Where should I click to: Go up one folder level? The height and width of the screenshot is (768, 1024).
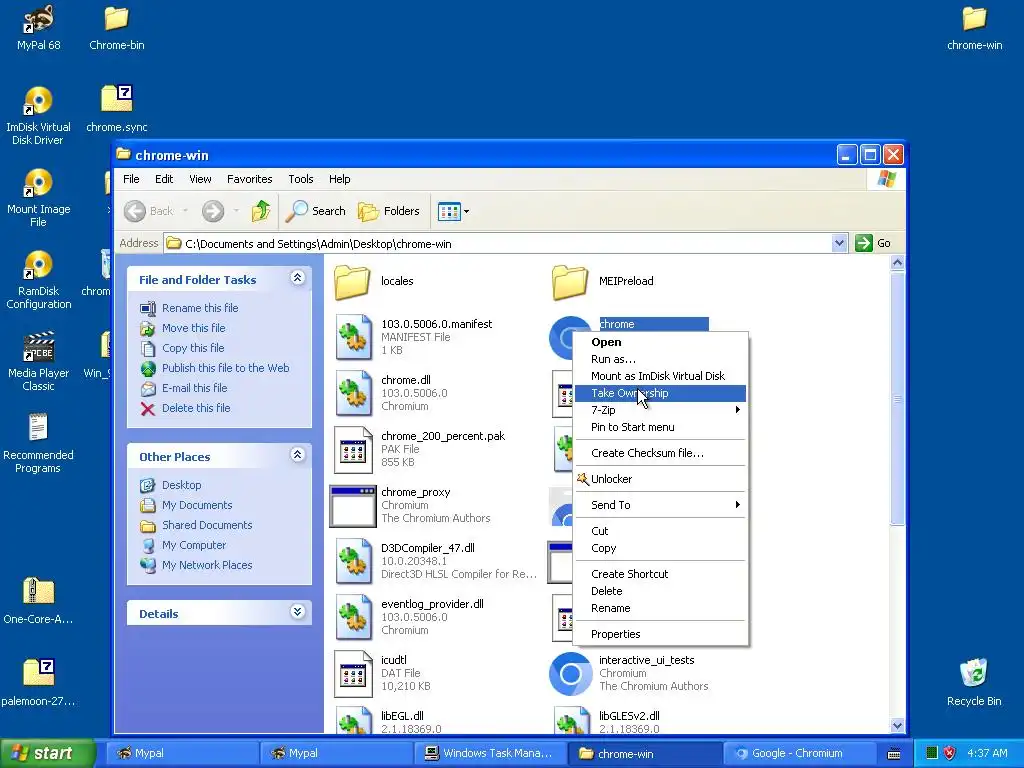[x=261, y=211]
